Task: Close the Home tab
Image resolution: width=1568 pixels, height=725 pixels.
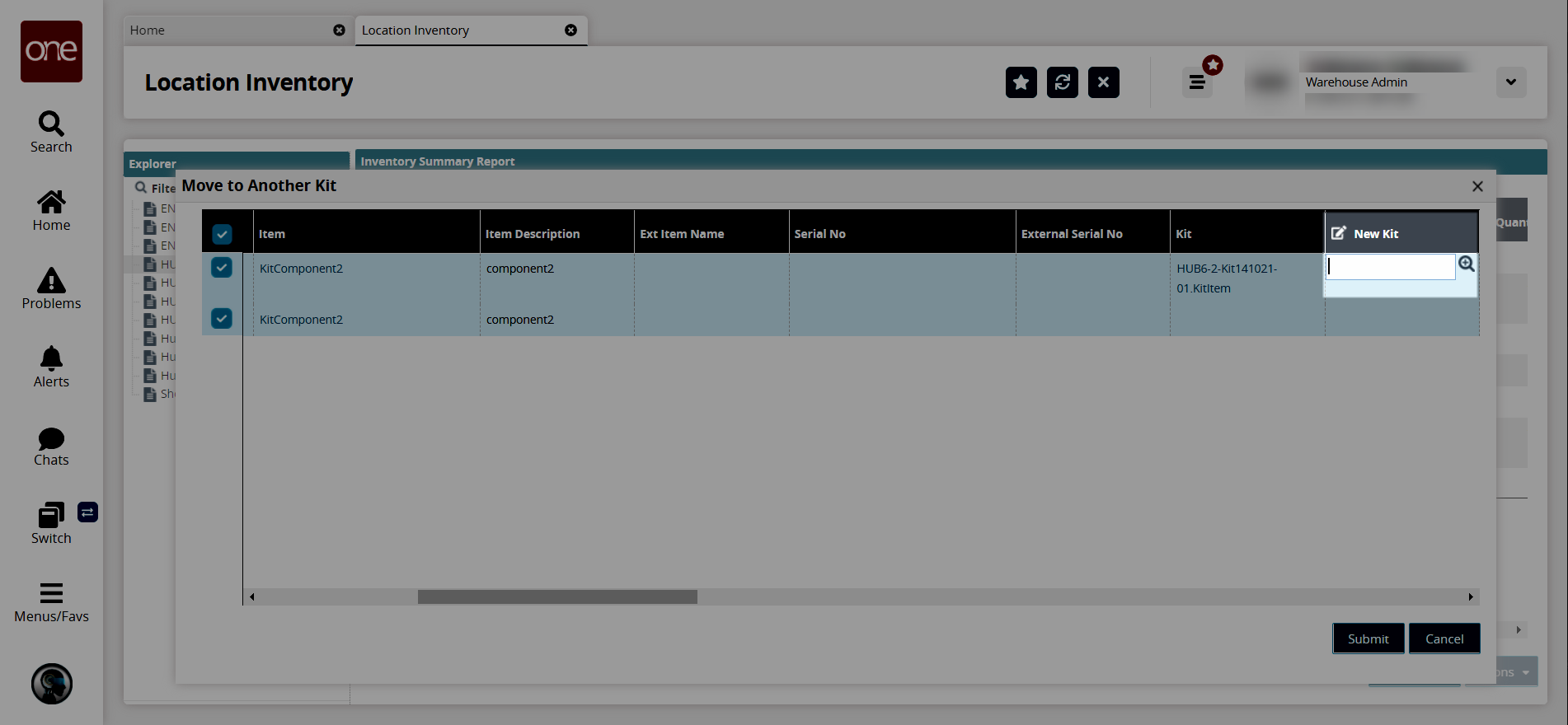Action: (339, 30)
